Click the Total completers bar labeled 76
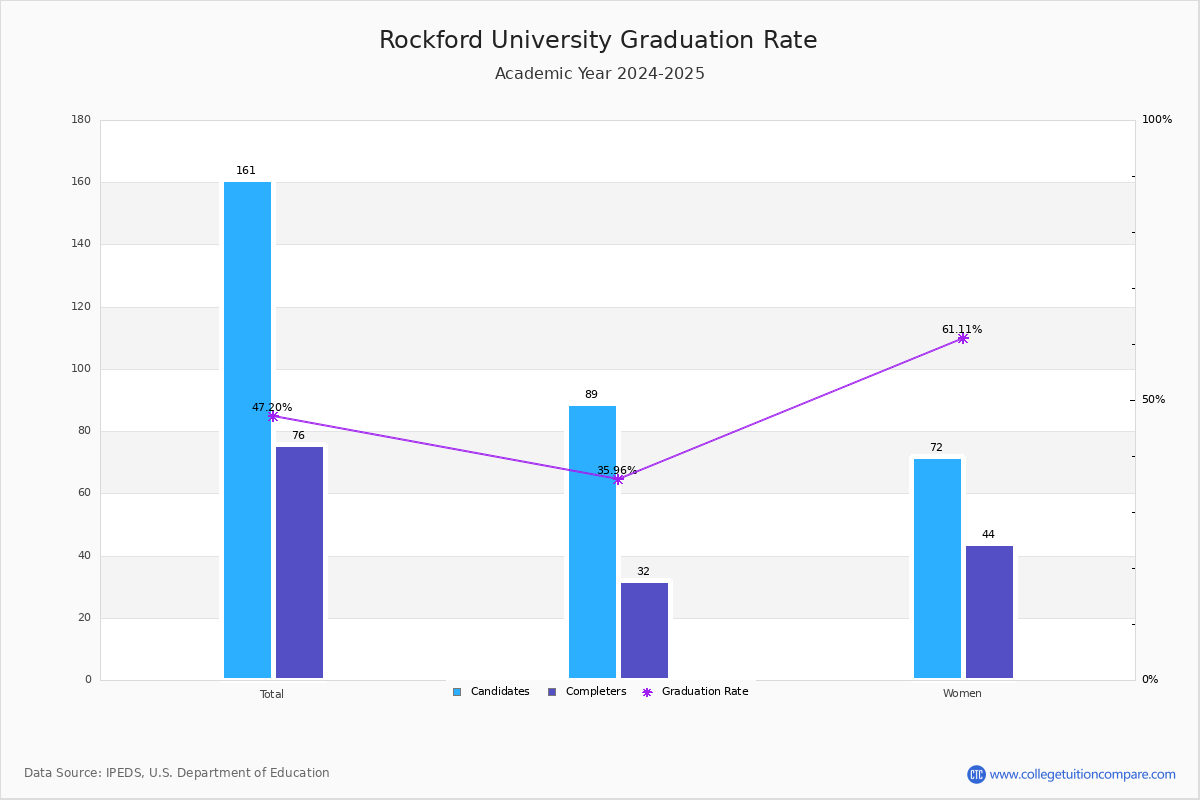The width and height of the screenshot is (1200, 800). tap(299, 562)
